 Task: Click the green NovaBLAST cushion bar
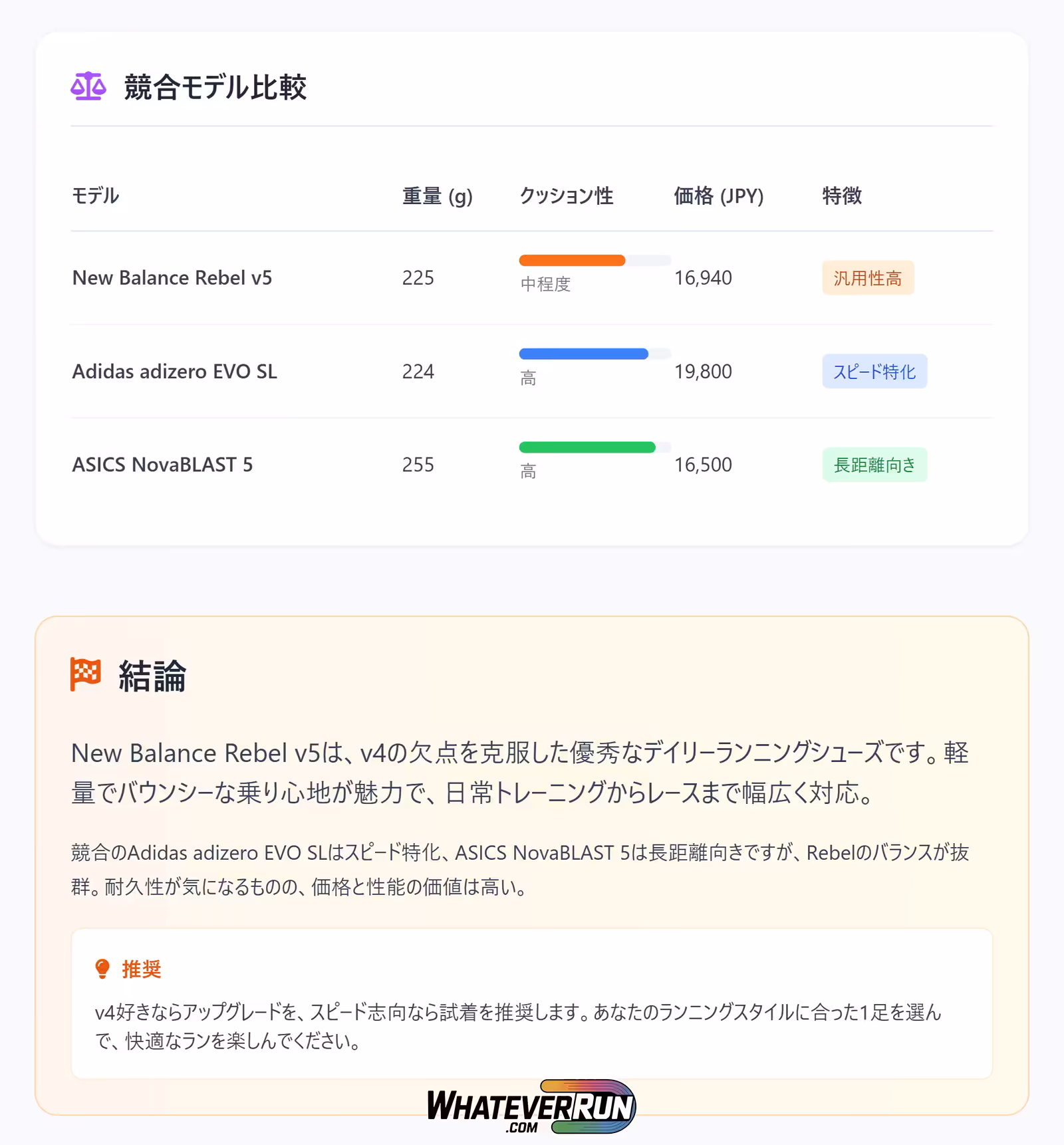[587, 447]
